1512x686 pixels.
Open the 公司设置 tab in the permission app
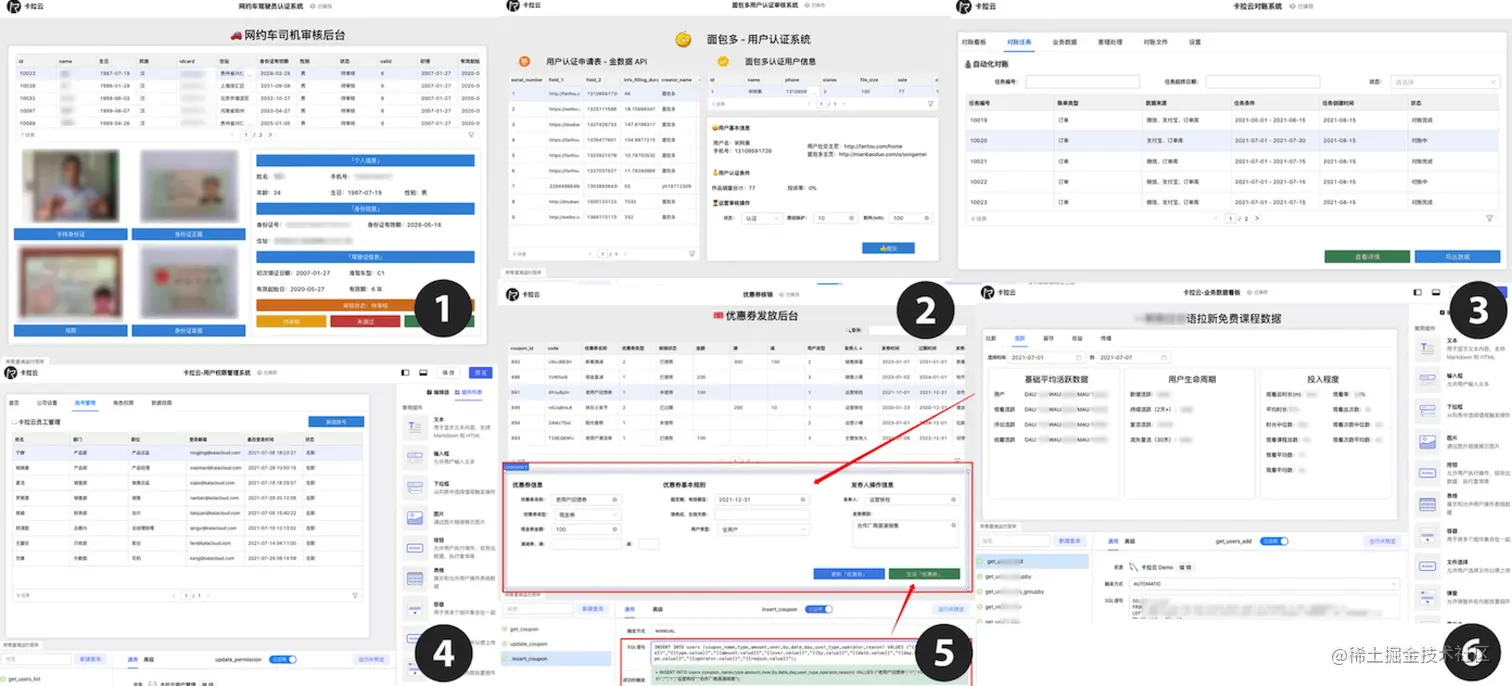coord(47,402)
